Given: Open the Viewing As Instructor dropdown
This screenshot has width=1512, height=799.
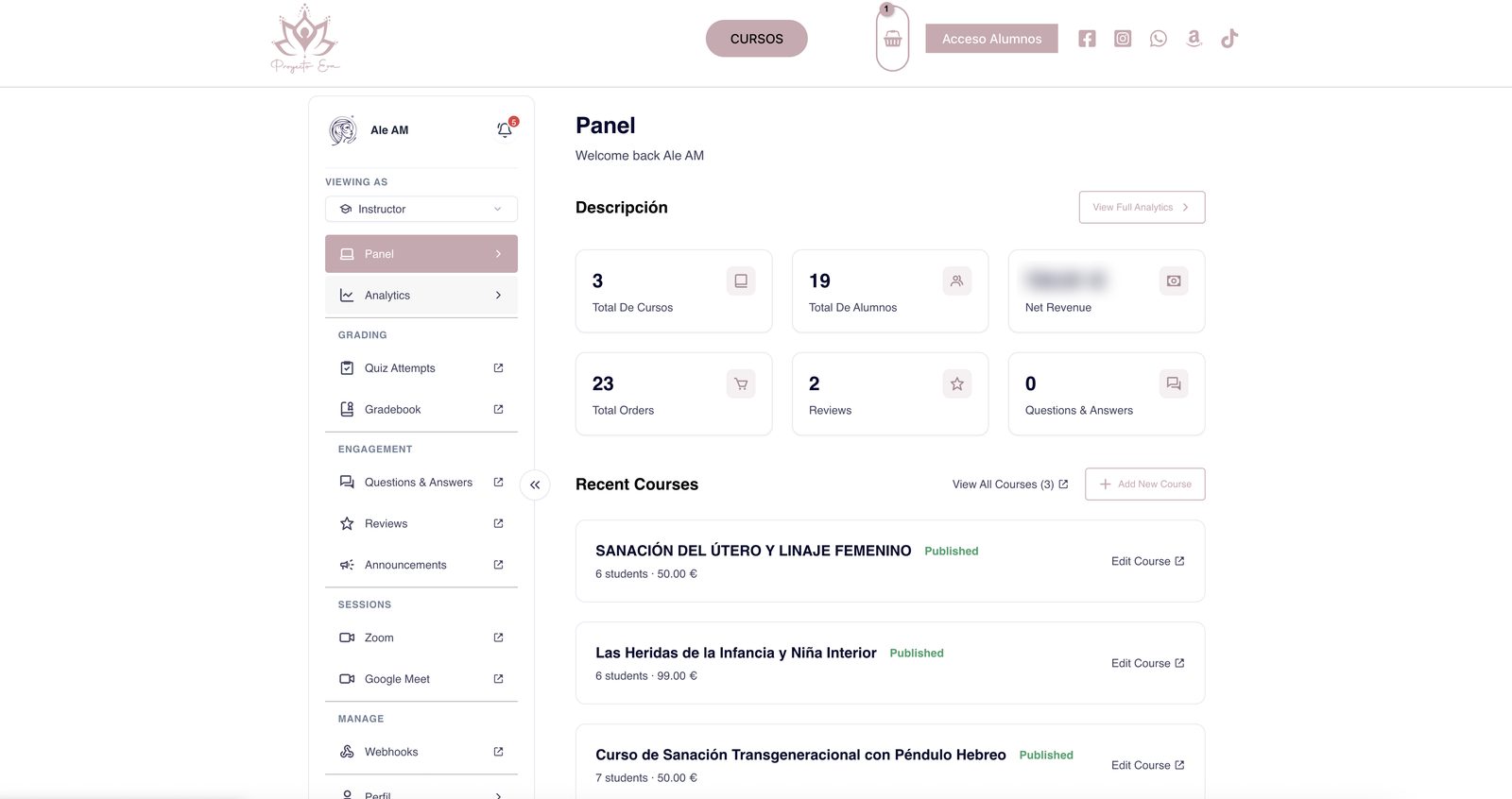Looking at the screenshot, I should 421,209.
